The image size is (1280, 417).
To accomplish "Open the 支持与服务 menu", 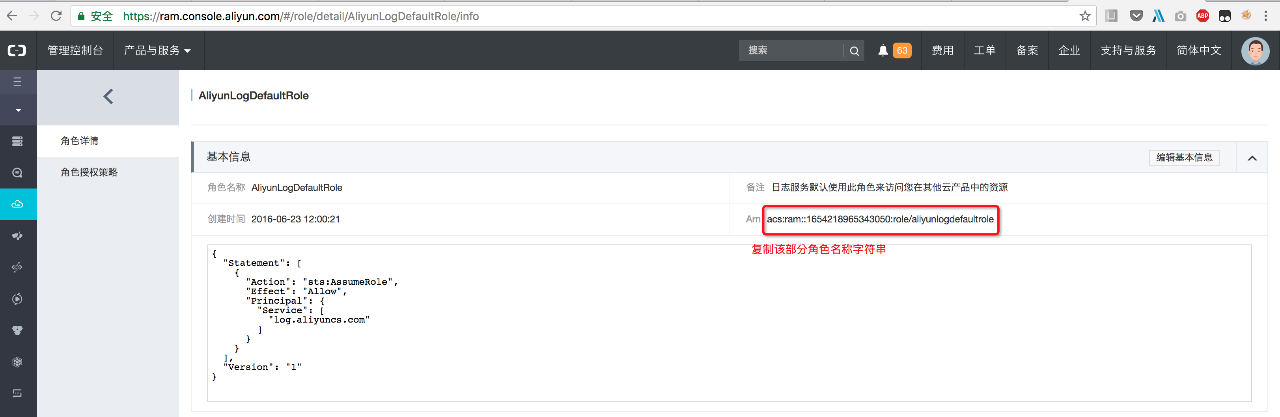I will (x=1128, y=50).
